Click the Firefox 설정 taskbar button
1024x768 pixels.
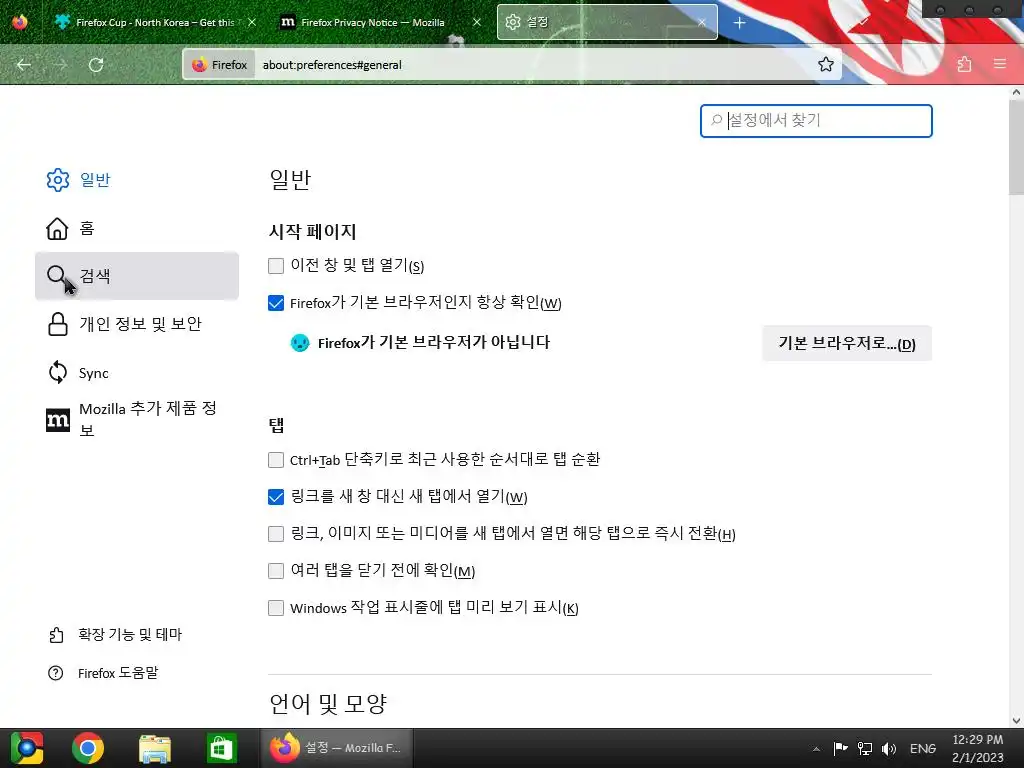click(337, 748)
